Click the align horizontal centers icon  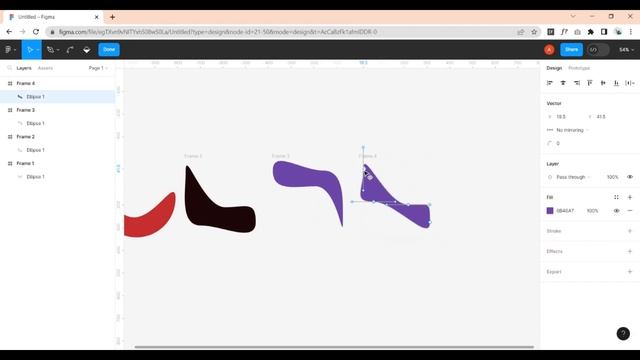(x=563, y=83)
